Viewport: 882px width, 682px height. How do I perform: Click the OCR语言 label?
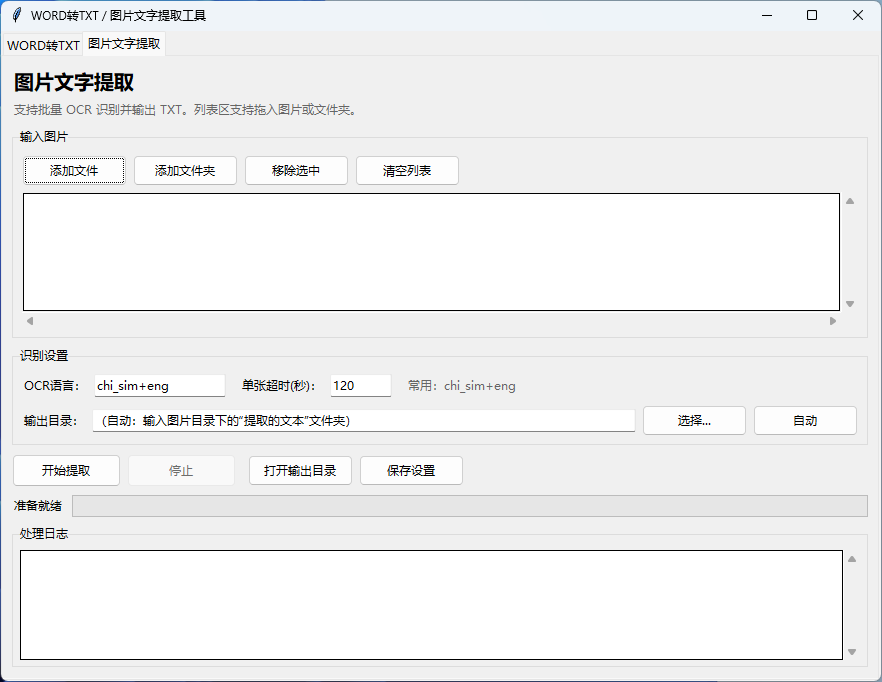(x=51, y=385)
